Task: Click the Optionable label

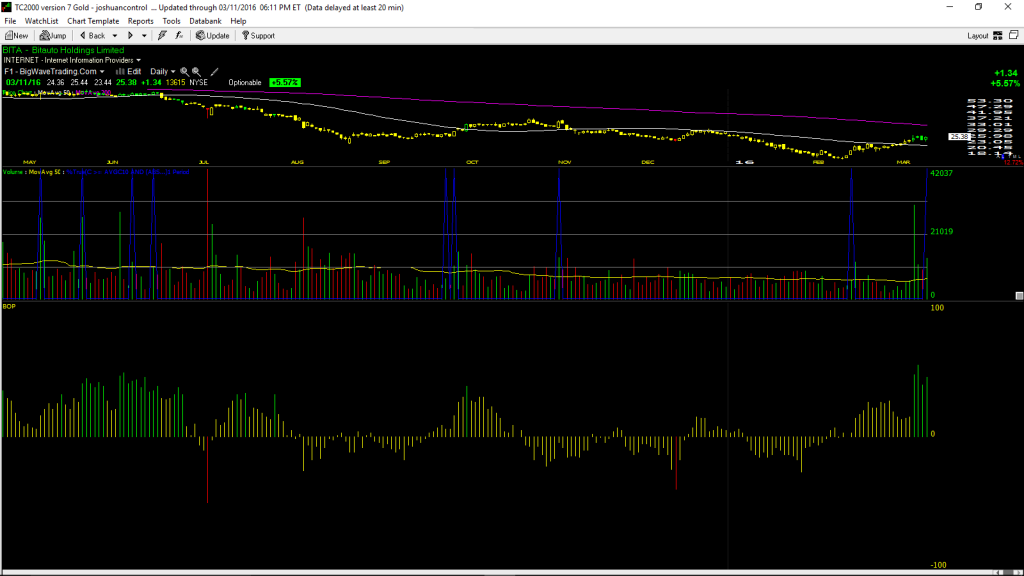Action: [245, 83]
